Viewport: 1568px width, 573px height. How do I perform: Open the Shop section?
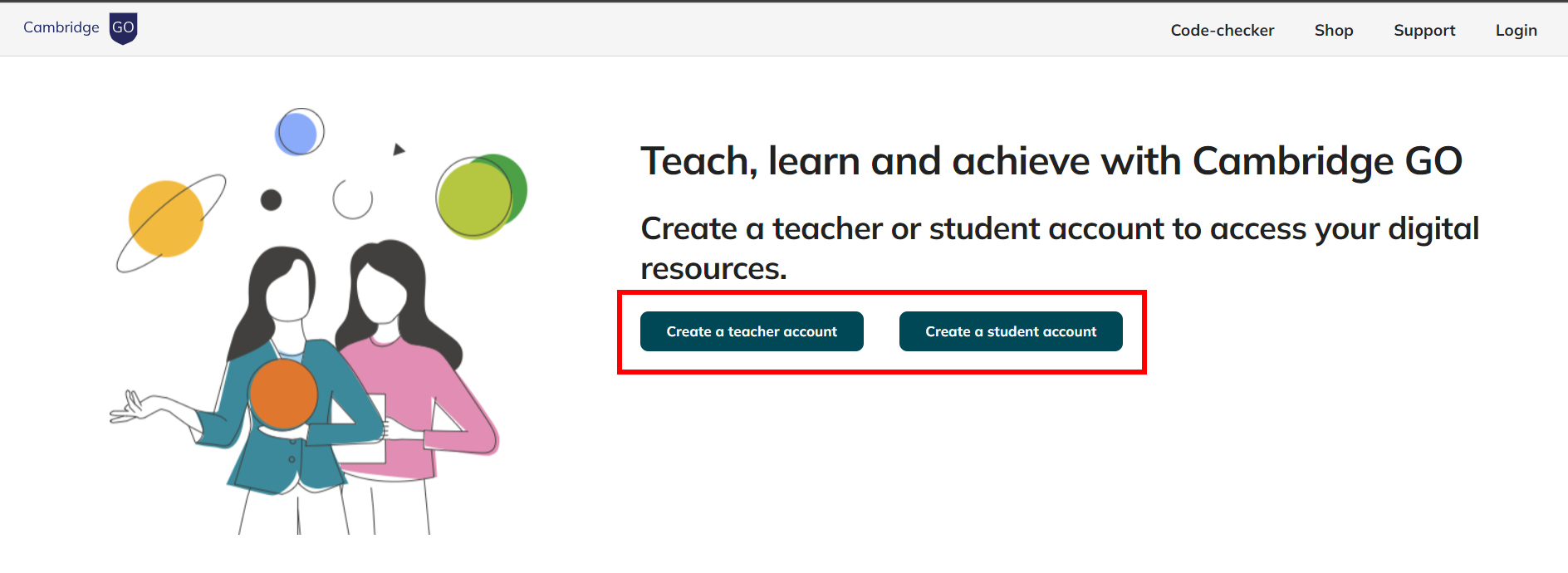click(1333, 30)
